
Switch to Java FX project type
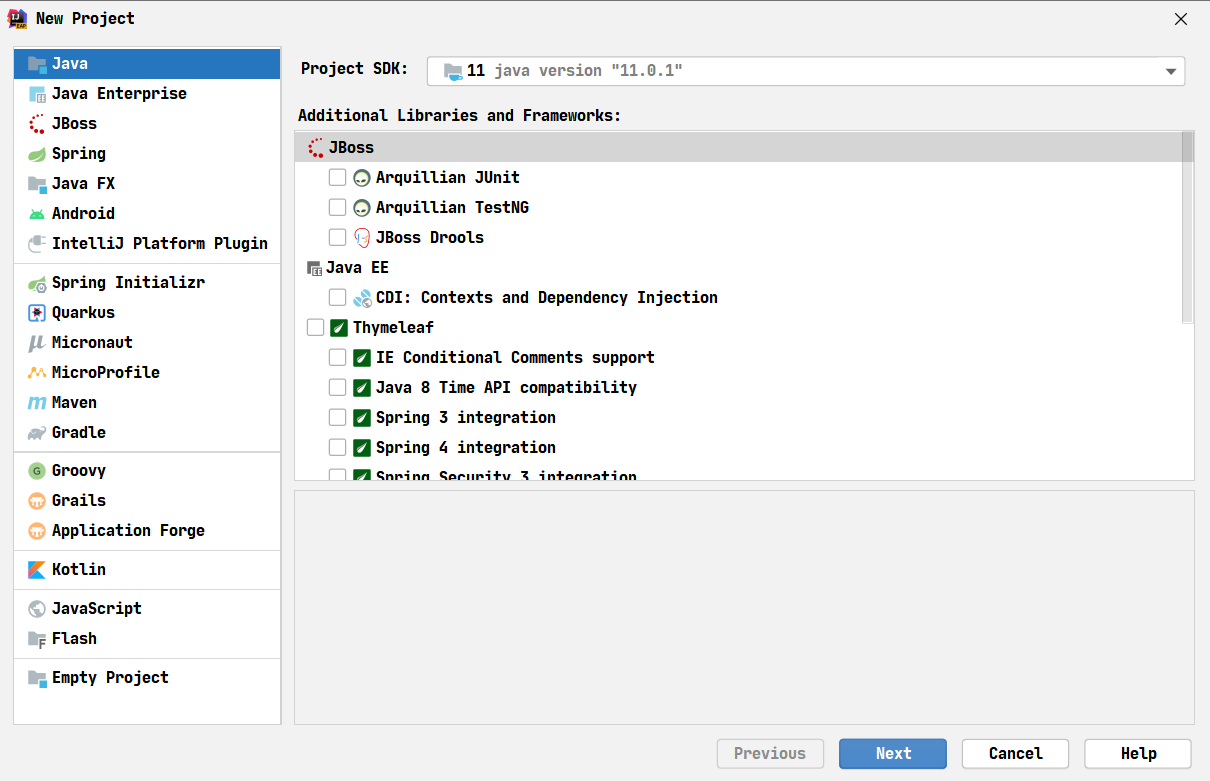147,184
